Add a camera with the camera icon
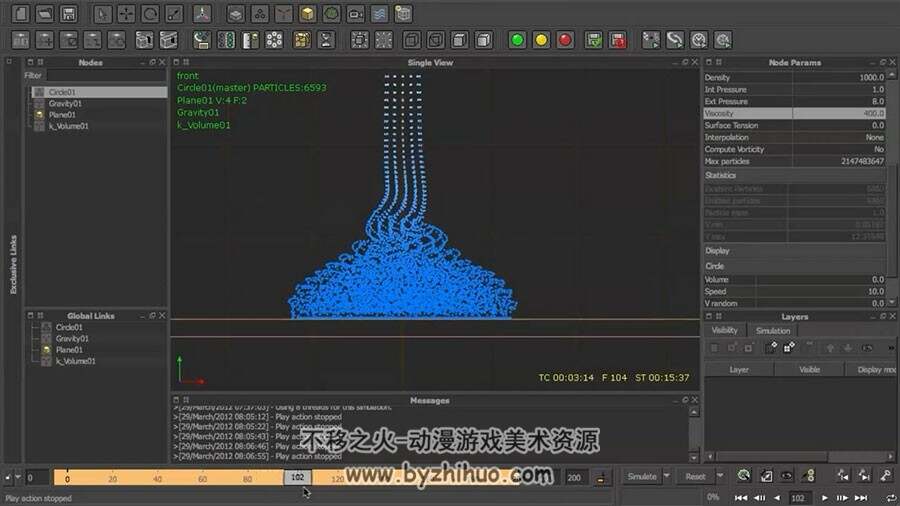The height and width of the screenshot is (506, 900). tap(355, 13)
